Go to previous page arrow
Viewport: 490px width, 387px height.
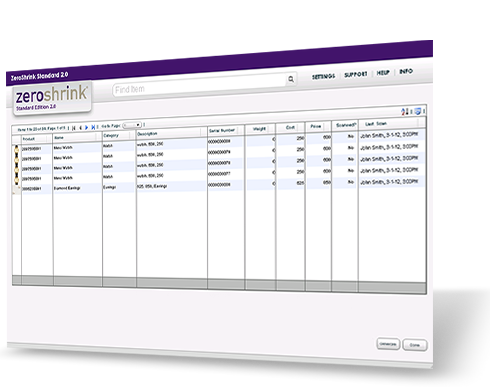point(80,128)
